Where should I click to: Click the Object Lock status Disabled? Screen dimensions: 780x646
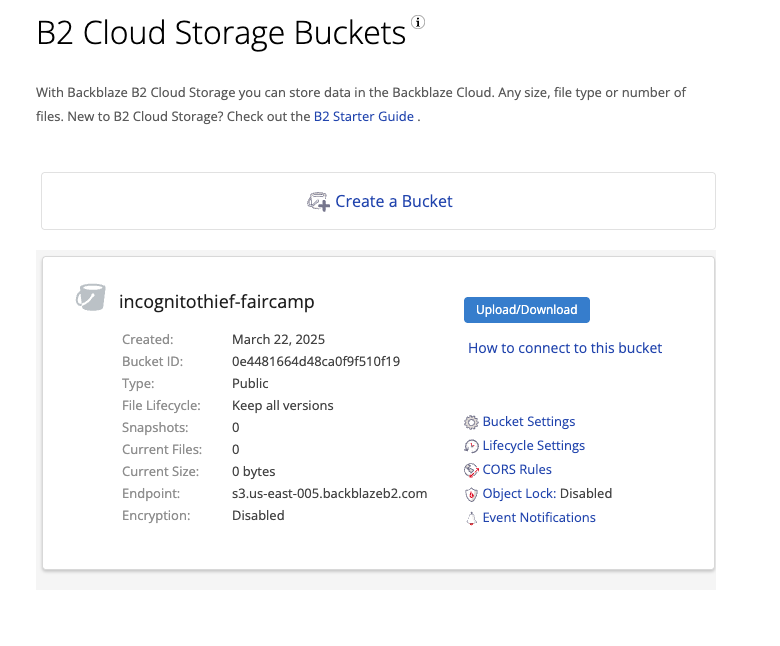[x=585, y=493]
